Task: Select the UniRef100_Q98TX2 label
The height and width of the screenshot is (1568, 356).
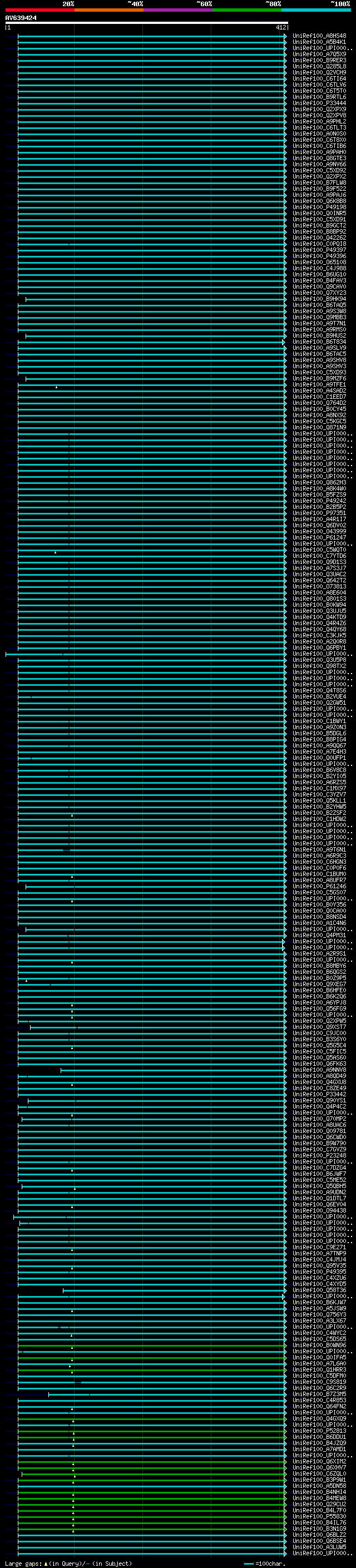Action: tap(319, 666)
